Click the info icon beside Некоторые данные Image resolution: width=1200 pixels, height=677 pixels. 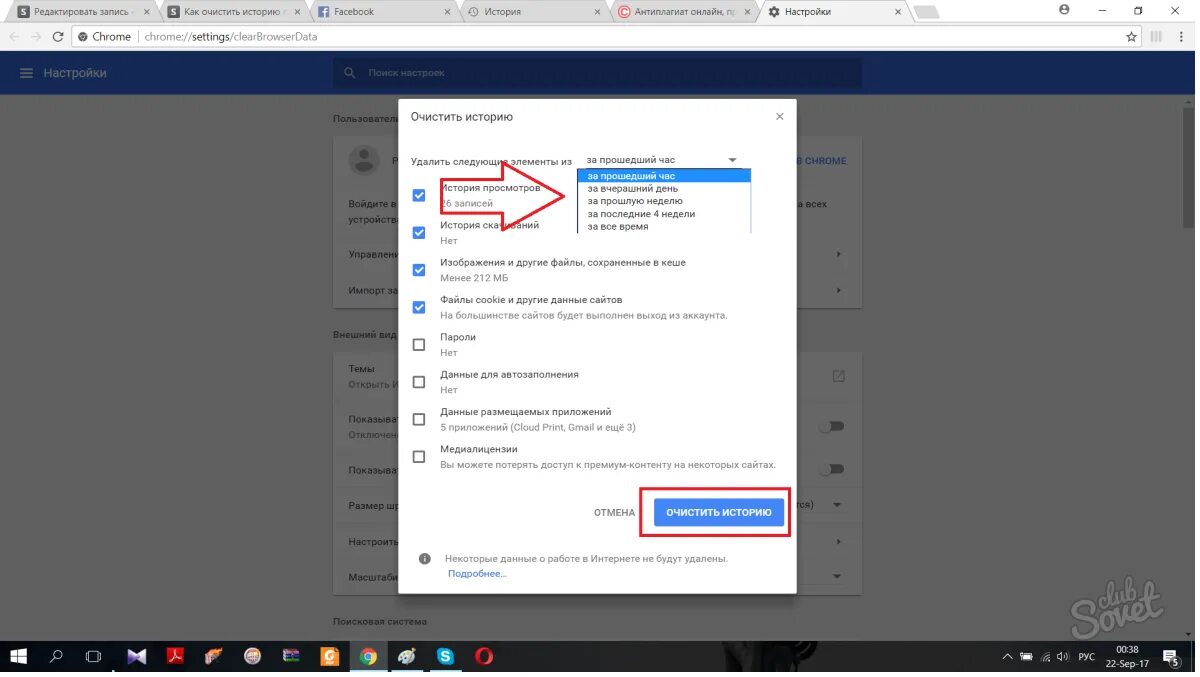tap(425, 559)
